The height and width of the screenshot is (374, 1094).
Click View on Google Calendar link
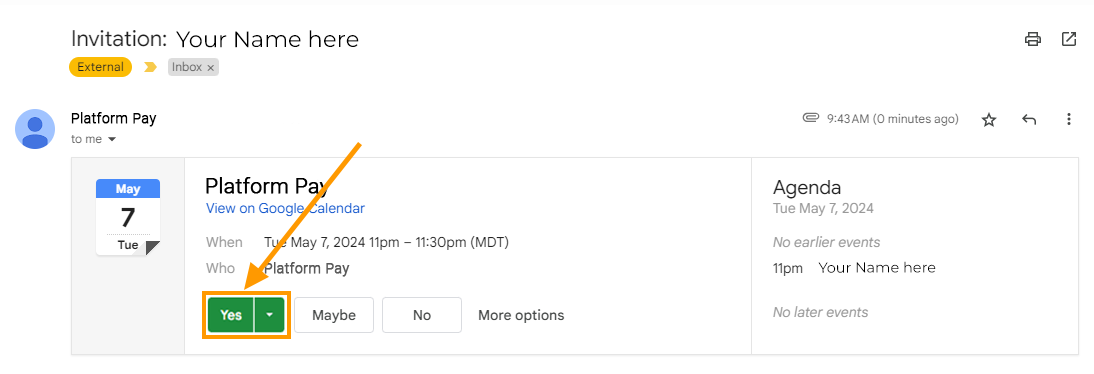285,208
